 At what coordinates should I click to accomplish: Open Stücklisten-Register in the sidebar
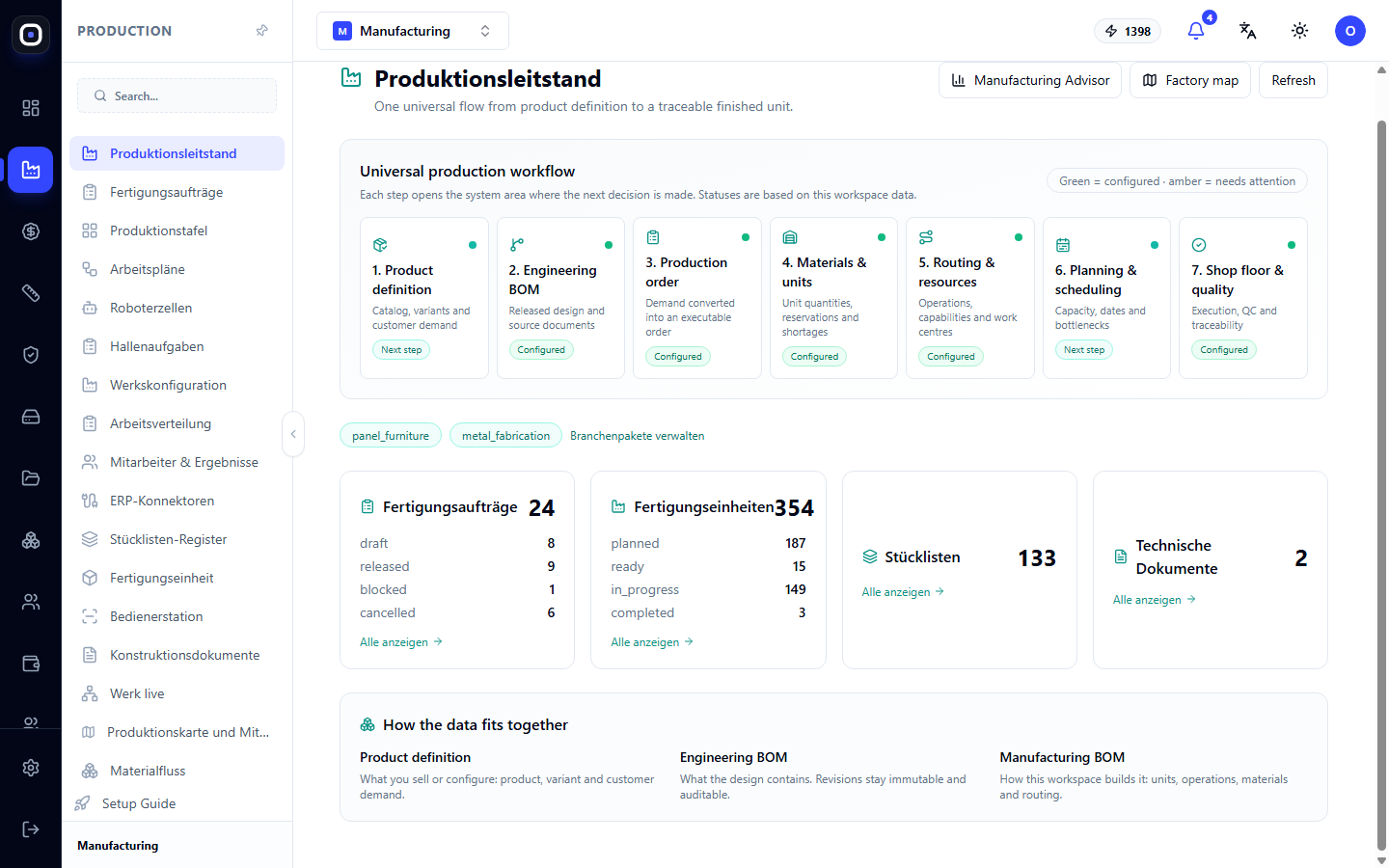point(177,539)
